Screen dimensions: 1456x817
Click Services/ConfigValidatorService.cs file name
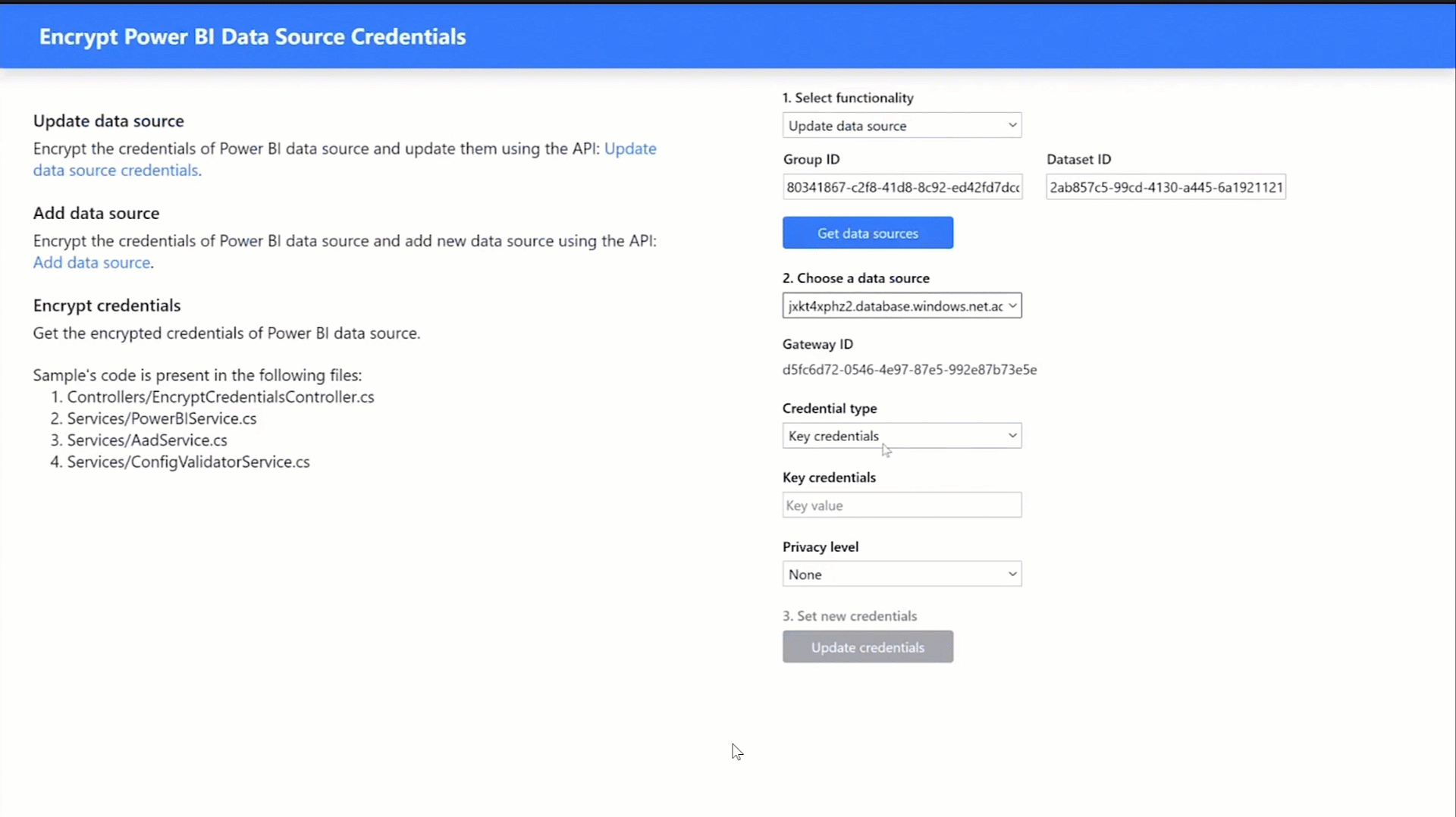188,462
